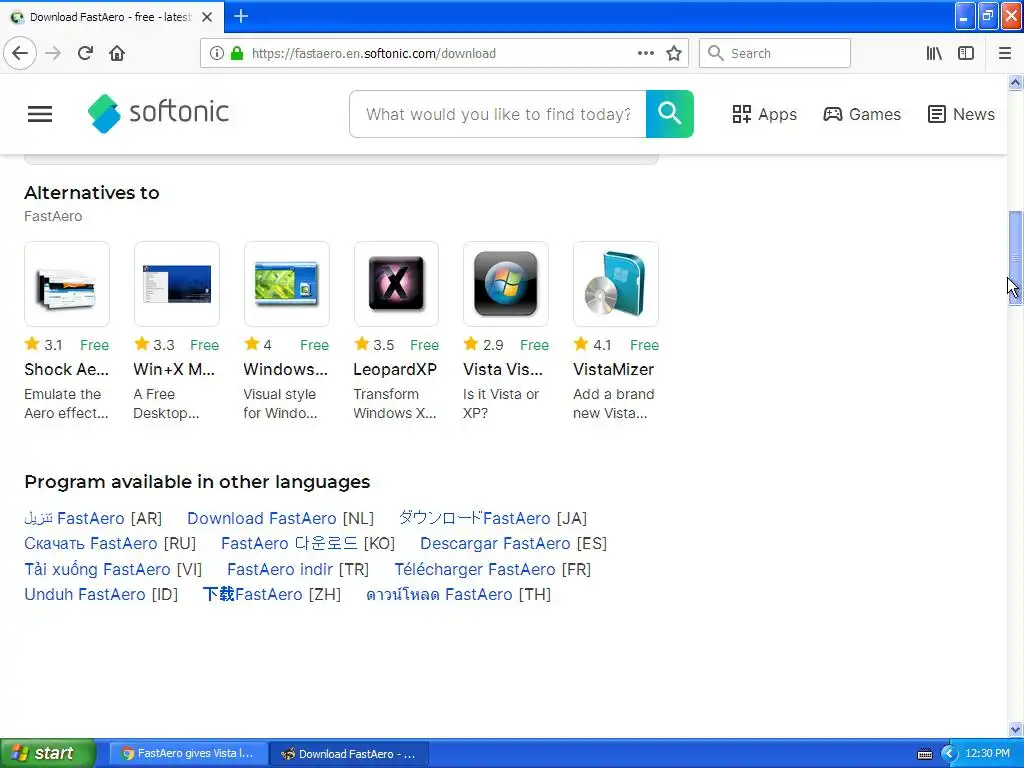1024x768 pixels.
Task: Open a new browser tab
Action: pyautogui.click(x=241, y=16)
